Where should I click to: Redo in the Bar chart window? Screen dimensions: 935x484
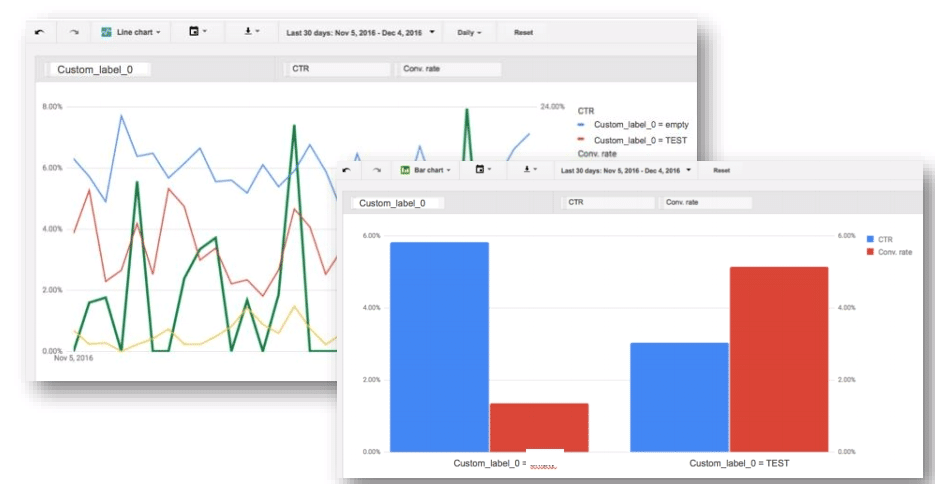coord(377,170)
